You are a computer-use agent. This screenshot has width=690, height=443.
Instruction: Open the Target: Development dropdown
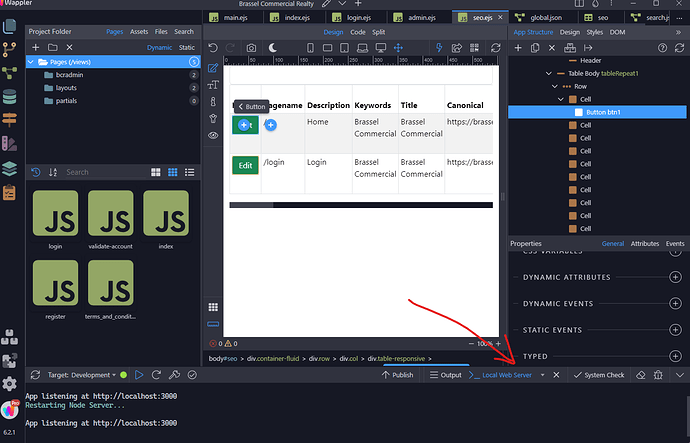pos(81,375)
